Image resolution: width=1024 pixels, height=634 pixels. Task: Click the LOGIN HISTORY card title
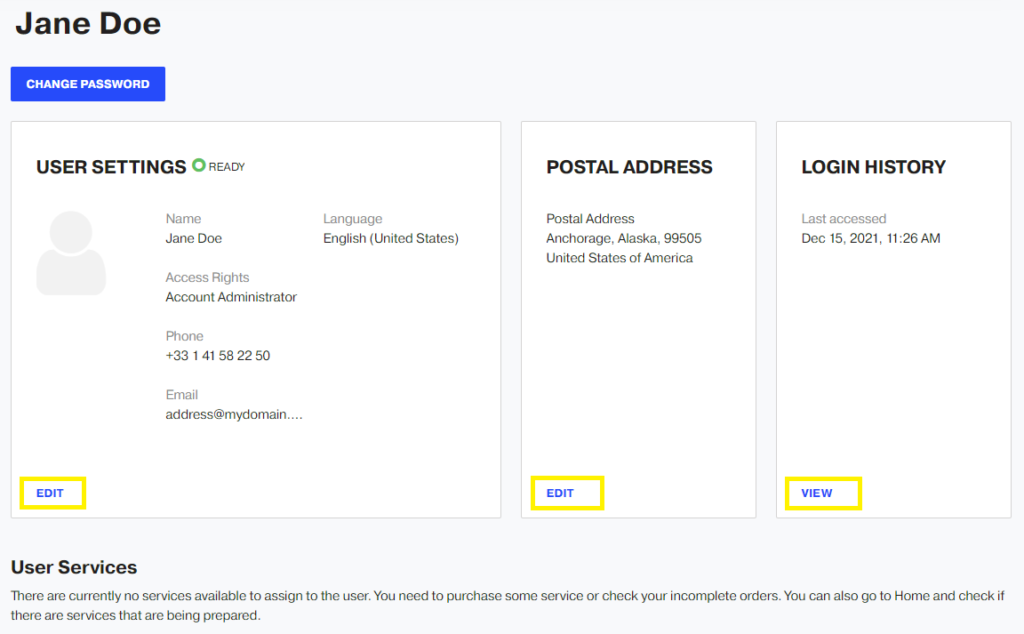873,167
